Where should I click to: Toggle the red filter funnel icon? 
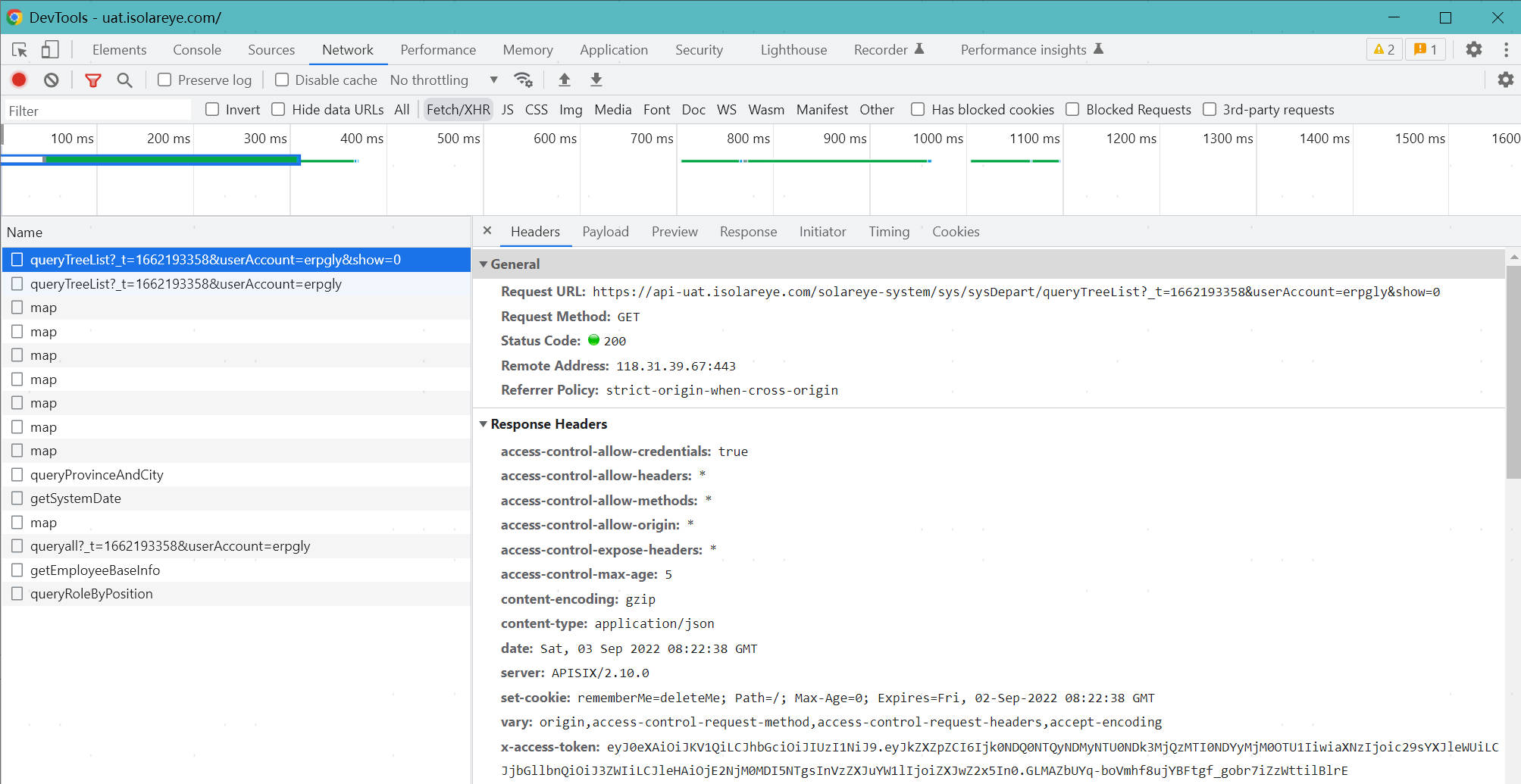click(92, 80)
